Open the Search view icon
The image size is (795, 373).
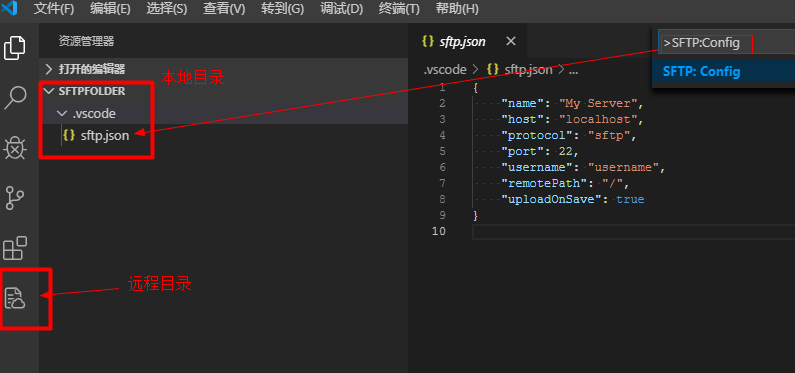click(x=15, y=97)
